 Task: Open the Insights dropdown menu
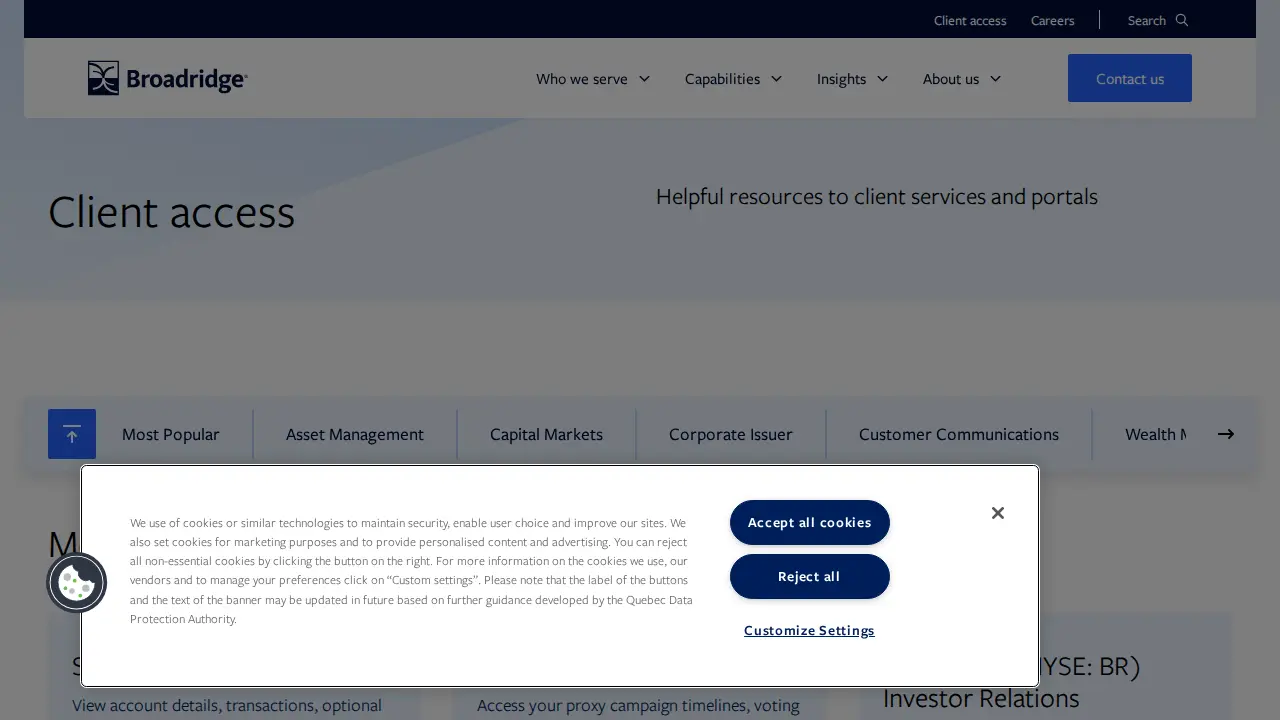(852, 78)
